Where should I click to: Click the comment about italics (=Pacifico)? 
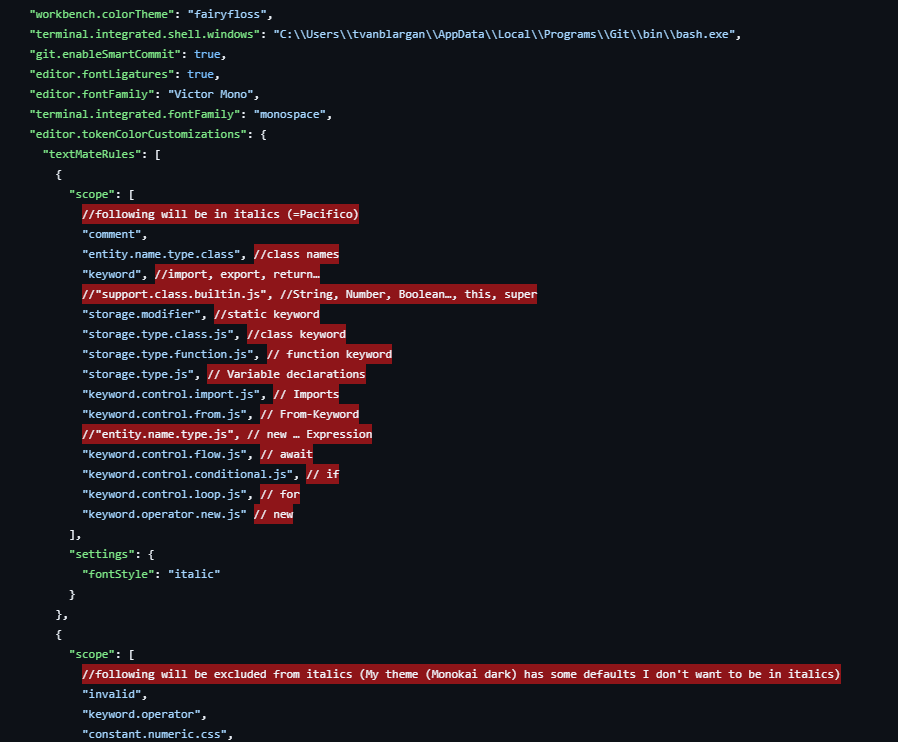(x=220, y=214)
